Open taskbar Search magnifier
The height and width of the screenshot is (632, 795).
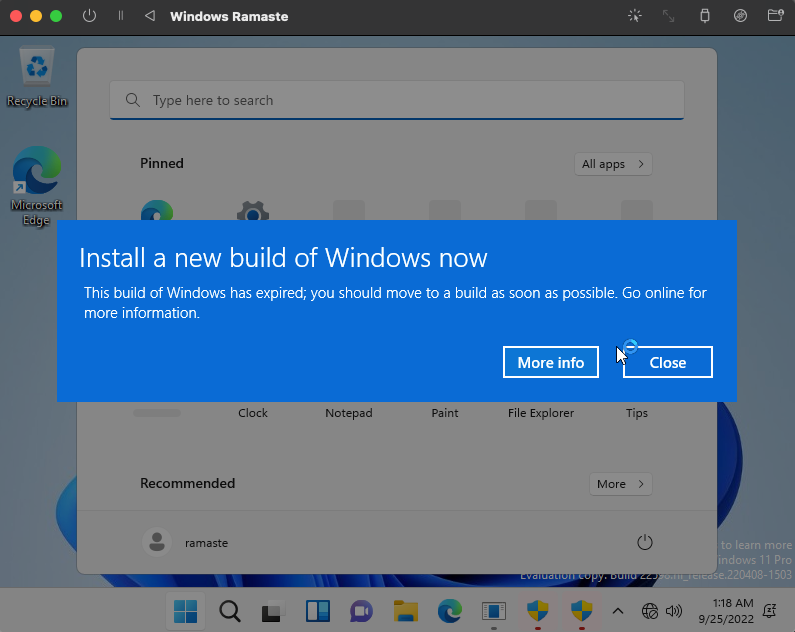[230, 611]
